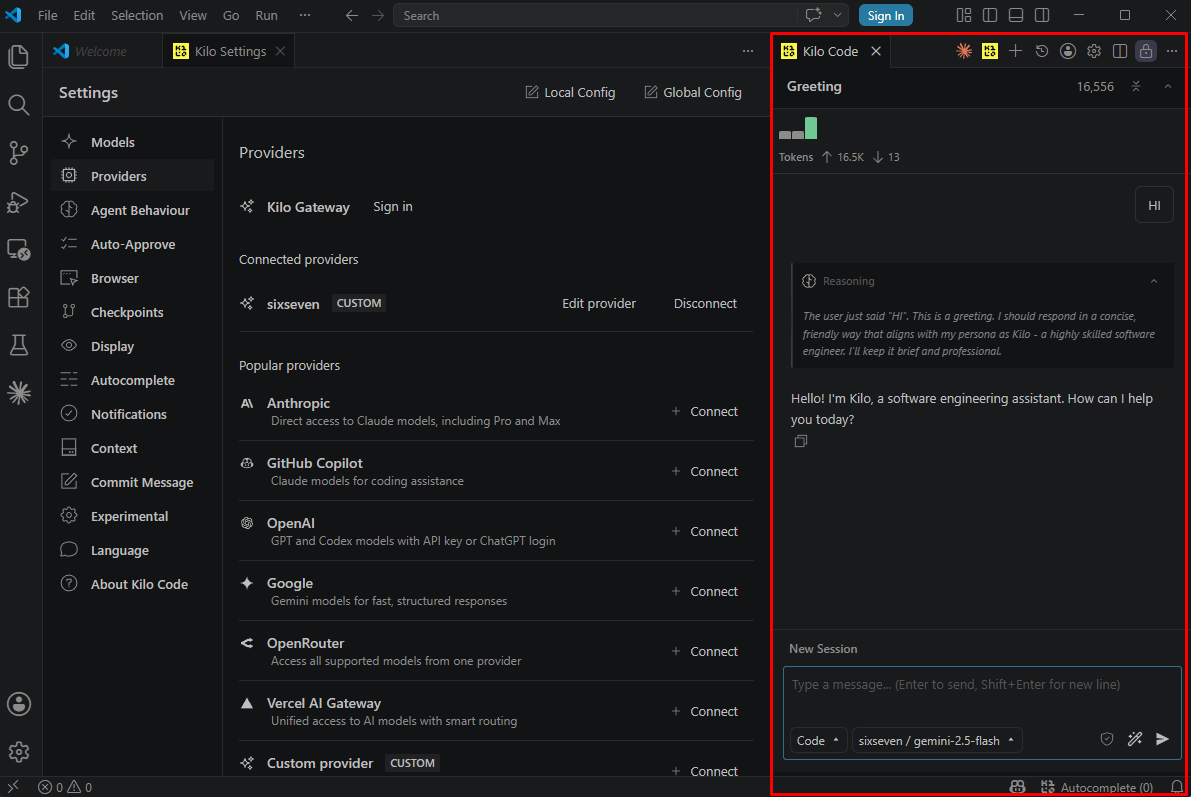Image resolution: width=1191 pixels, height=797 pixels.
Task: Connect the Anthropic provider
Action: (x=705, y=411)
